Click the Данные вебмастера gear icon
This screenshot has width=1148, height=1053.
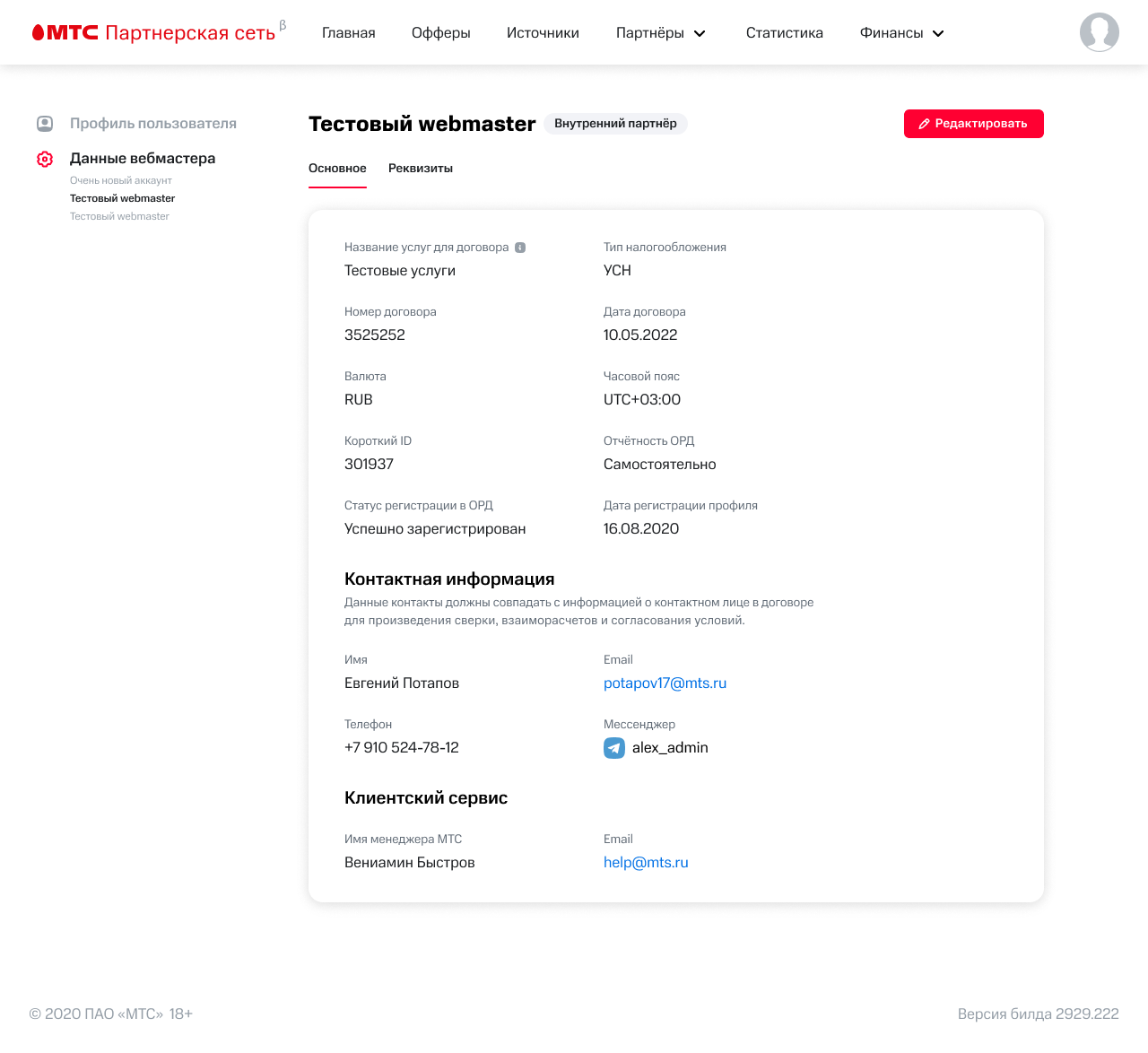[x=45, y=159]
